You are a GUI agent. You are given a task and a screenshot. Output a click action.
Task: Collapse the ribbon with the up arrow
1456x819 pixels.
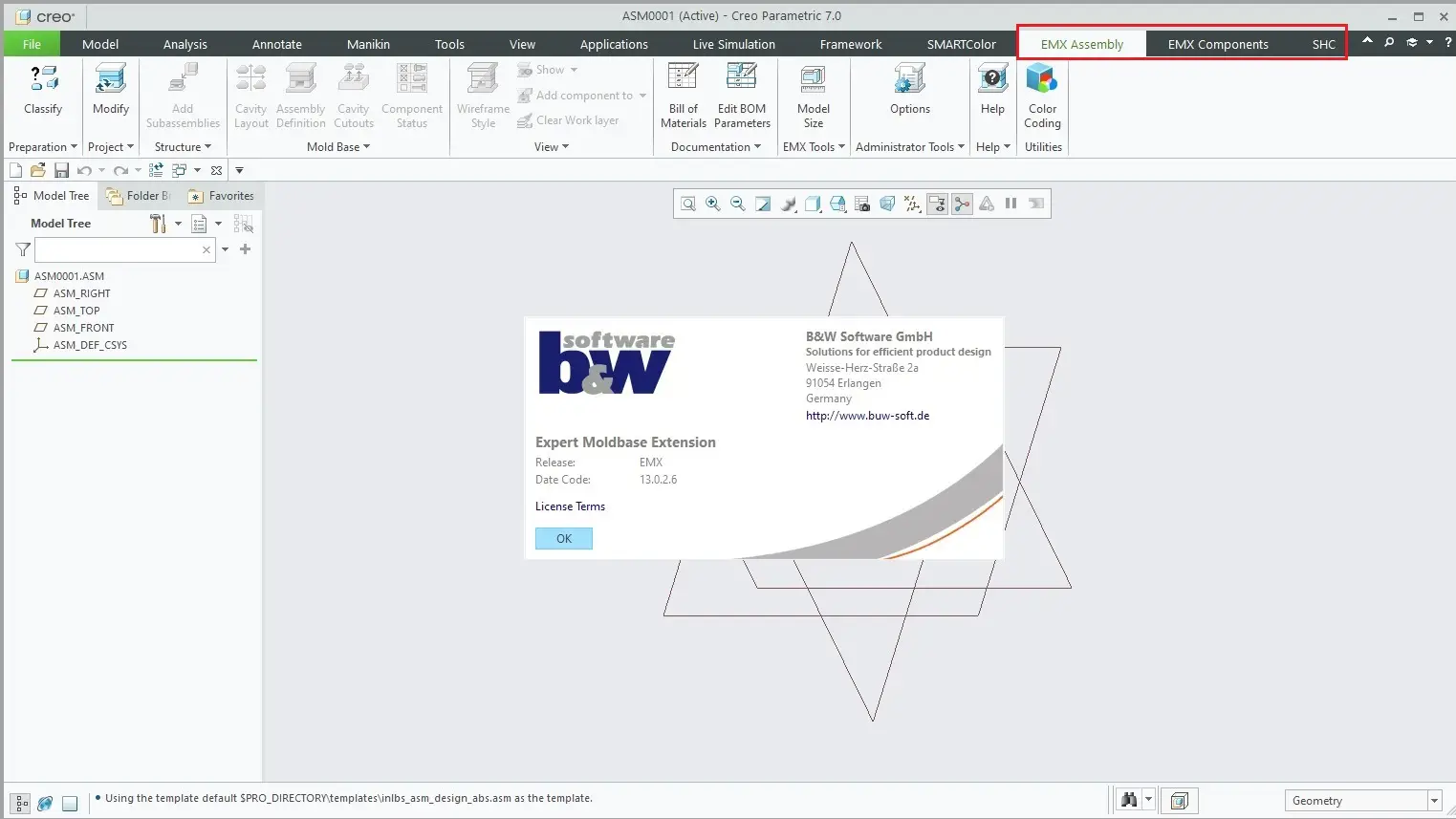(1367, 41)
